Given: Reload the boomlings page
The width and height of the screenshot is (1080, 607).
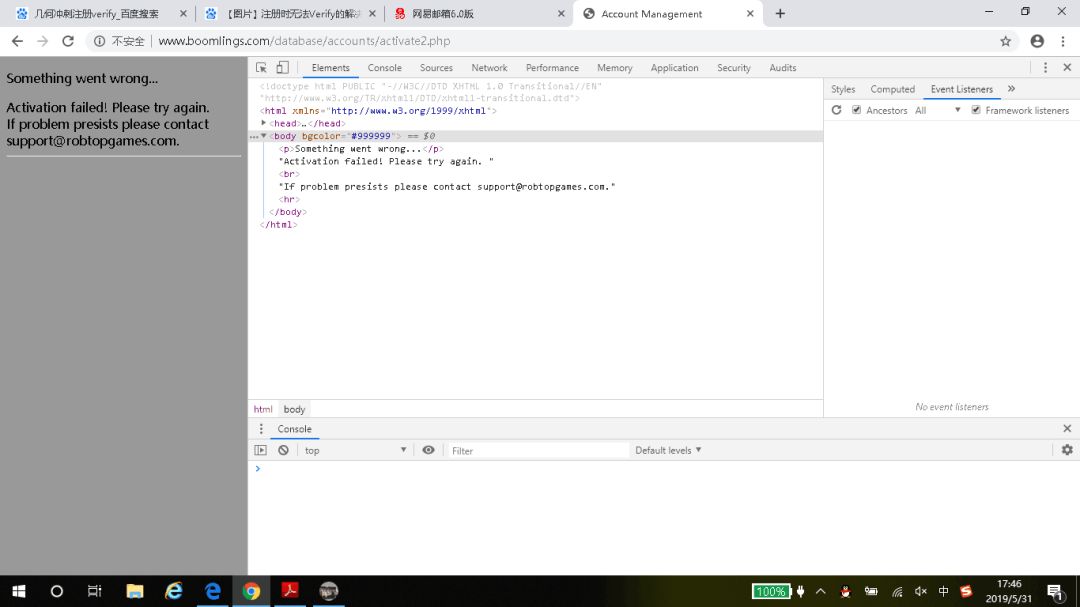Looking at the screenshot, I should pos(68,41).
